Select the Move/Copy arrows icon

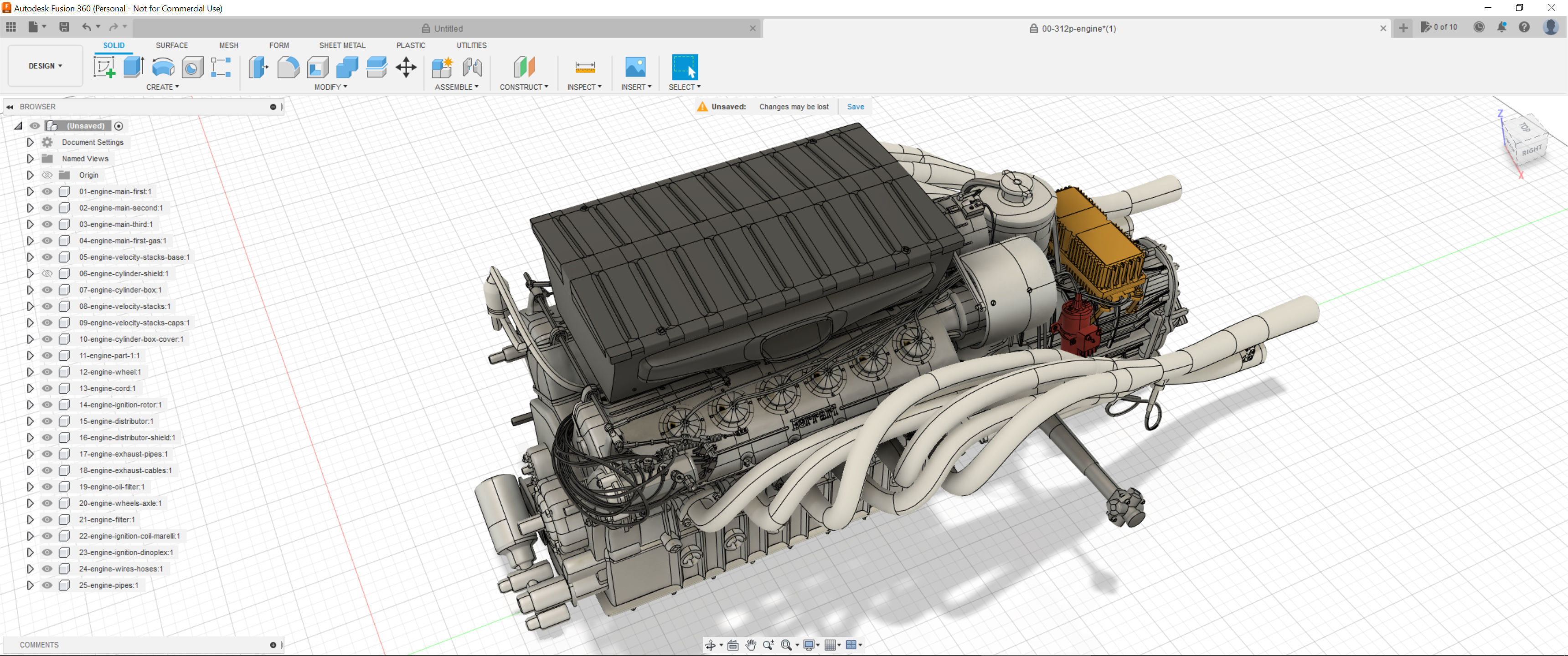tap(406, 67)
